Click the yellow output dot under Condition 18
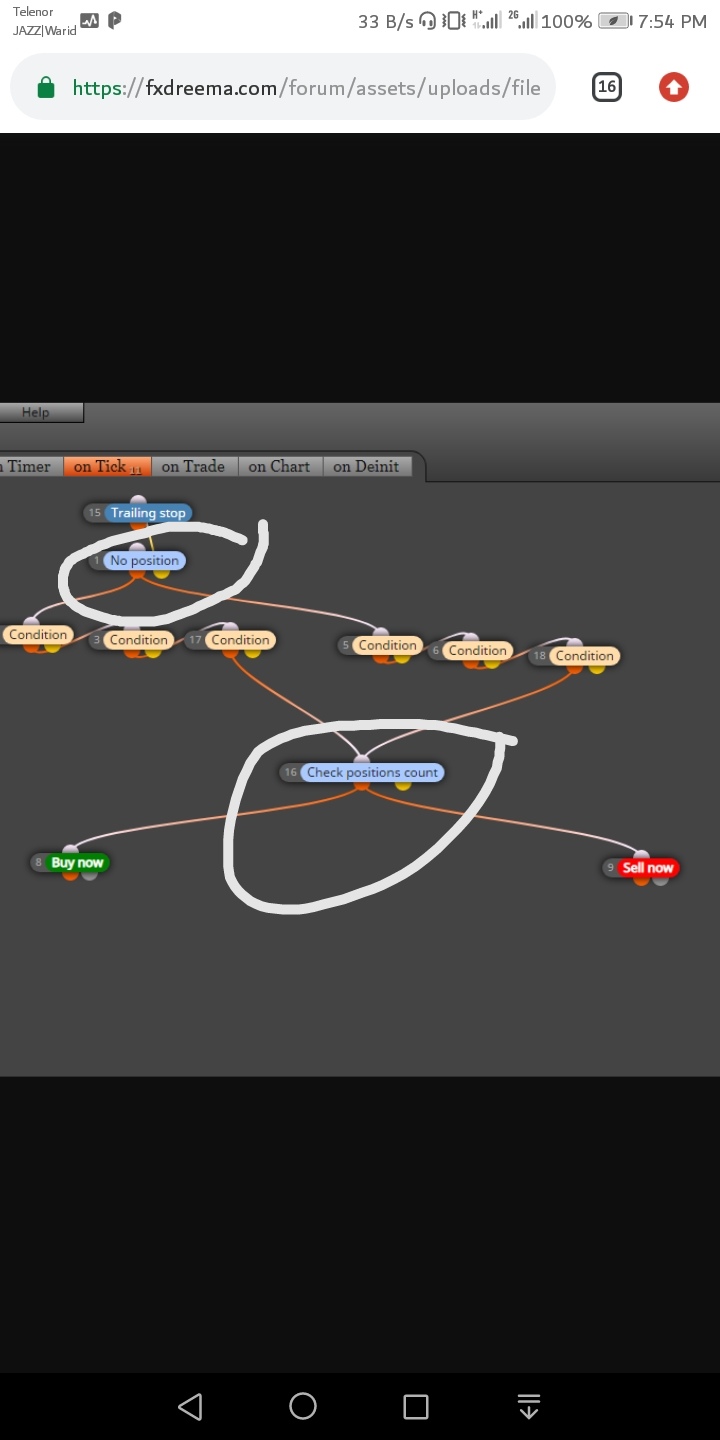Viewport: 720px width, 1440px height. pos(597,667)
